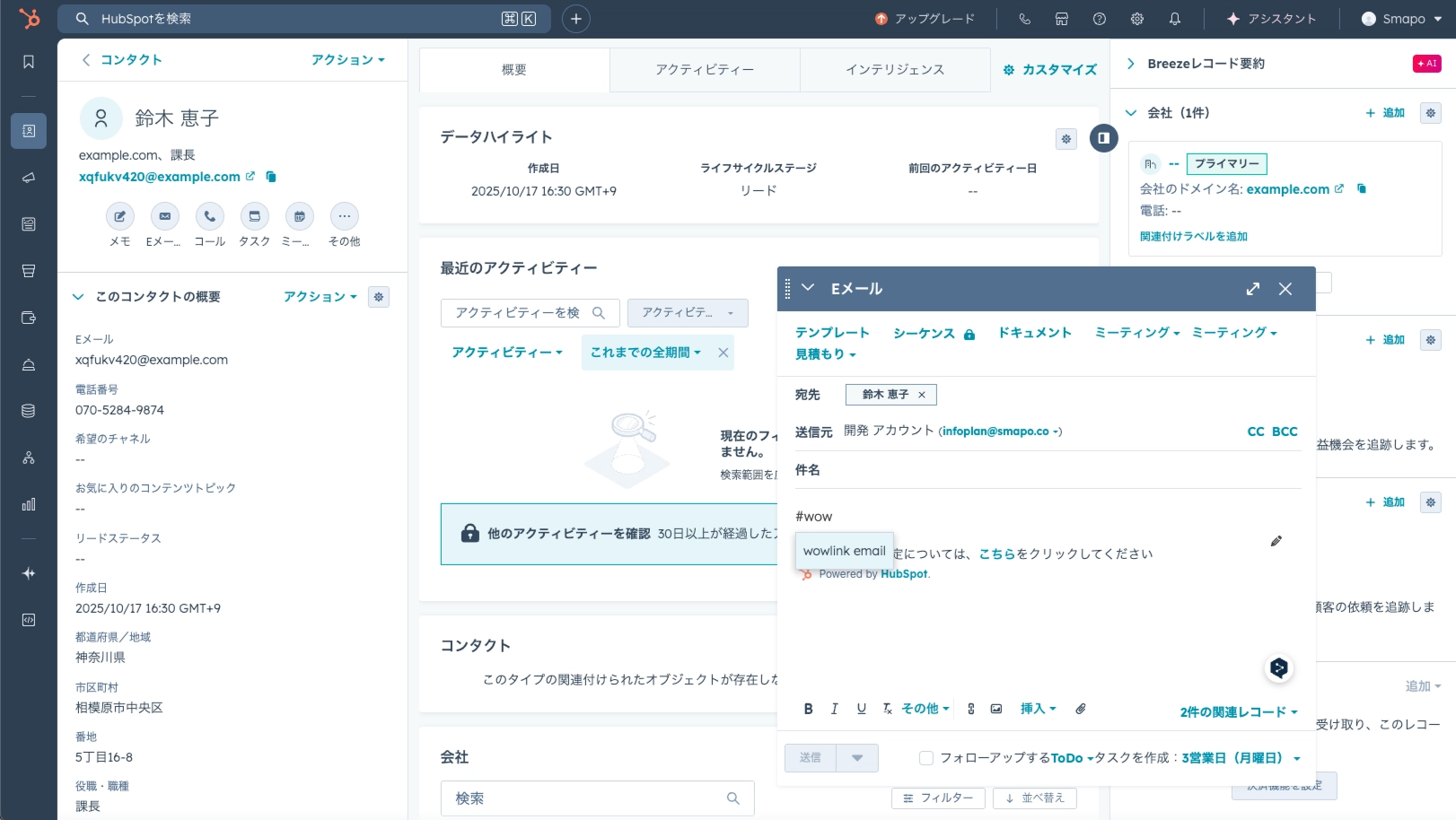
Task: Collapse the このコンタクトの概要 section
Action: point(78,297)
